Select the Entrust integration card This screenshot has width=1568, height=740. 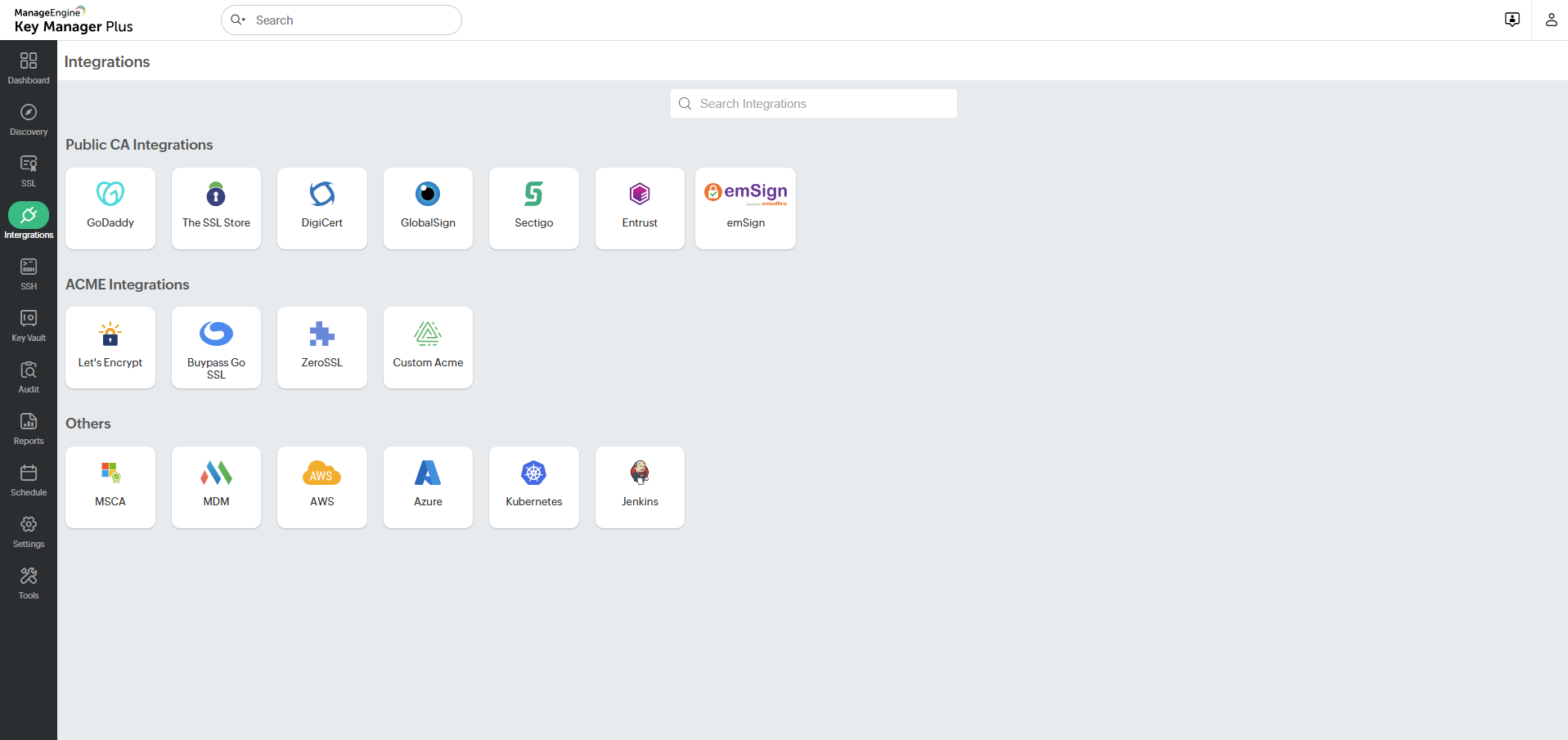click(x=640, y=209)
